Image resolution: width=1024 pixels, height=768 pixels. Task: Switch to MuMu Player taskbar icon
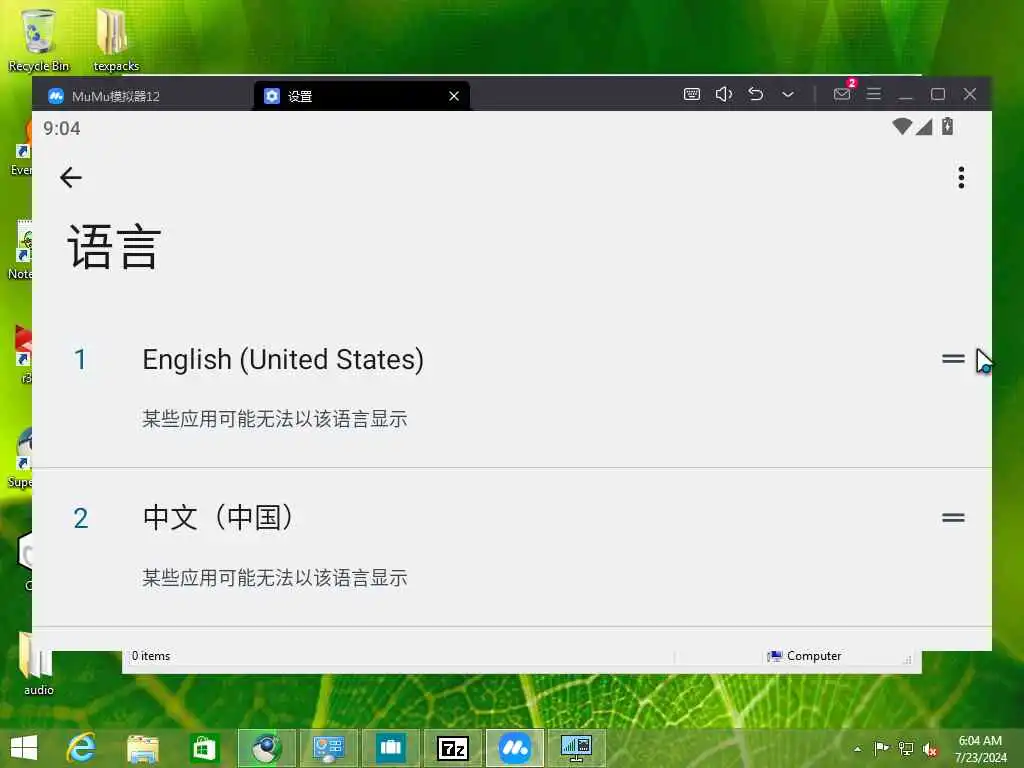(x=515, y=748)
